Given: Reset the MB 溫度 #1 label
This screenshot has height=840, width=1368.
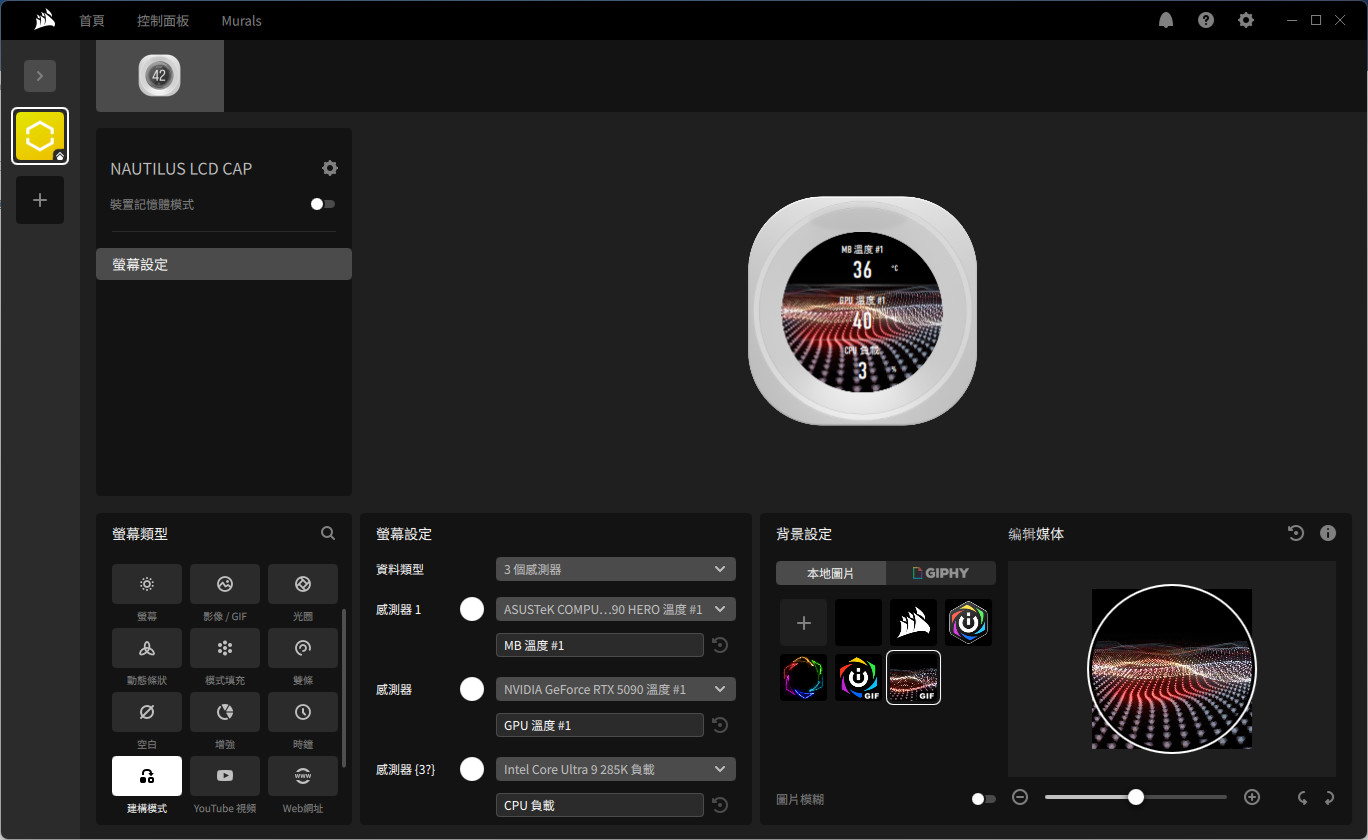Looking at the screenshot, I should tap(720, 645).
